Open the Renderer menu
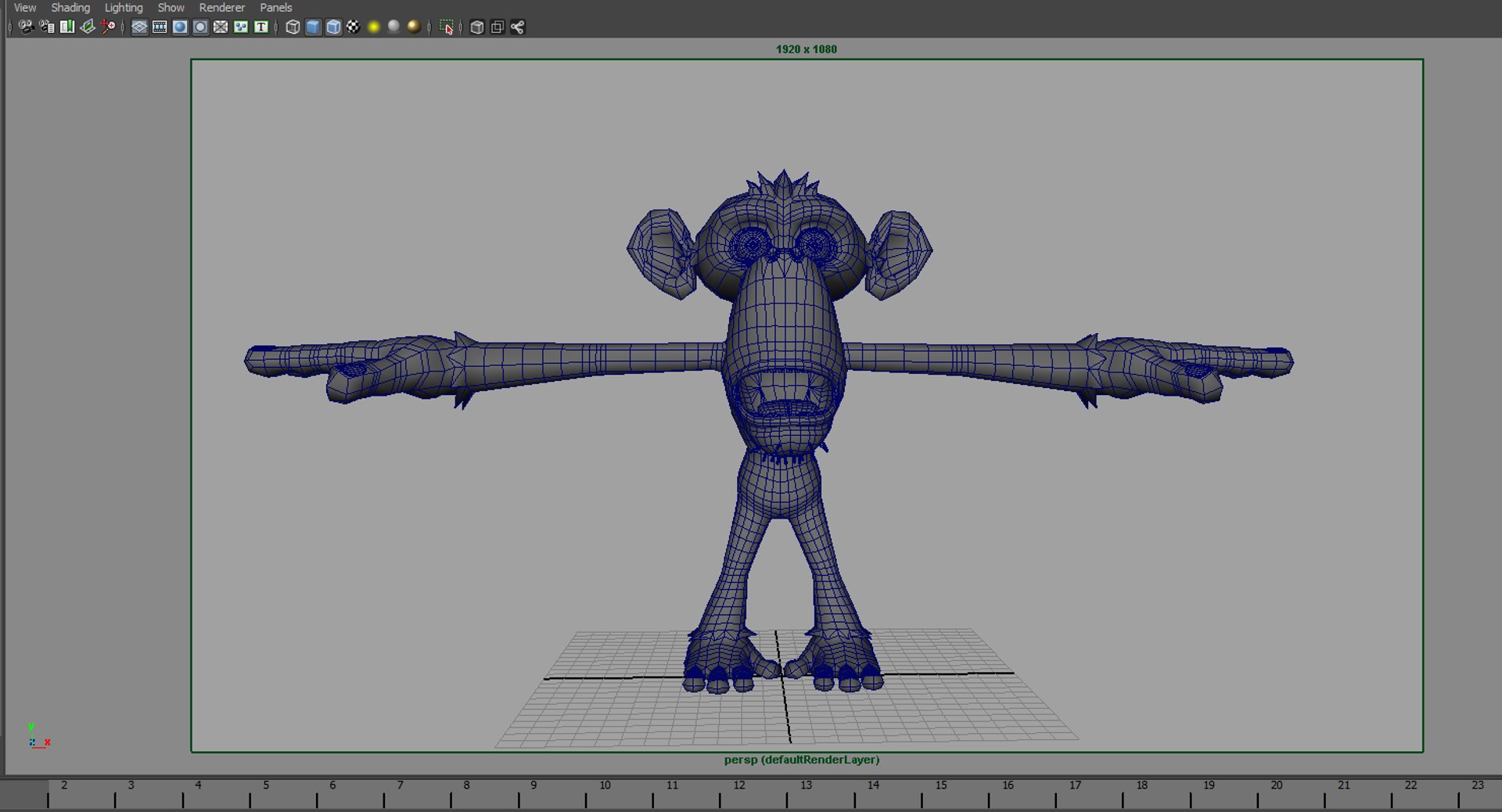The image size is (1502, 812). coord(222,8)
